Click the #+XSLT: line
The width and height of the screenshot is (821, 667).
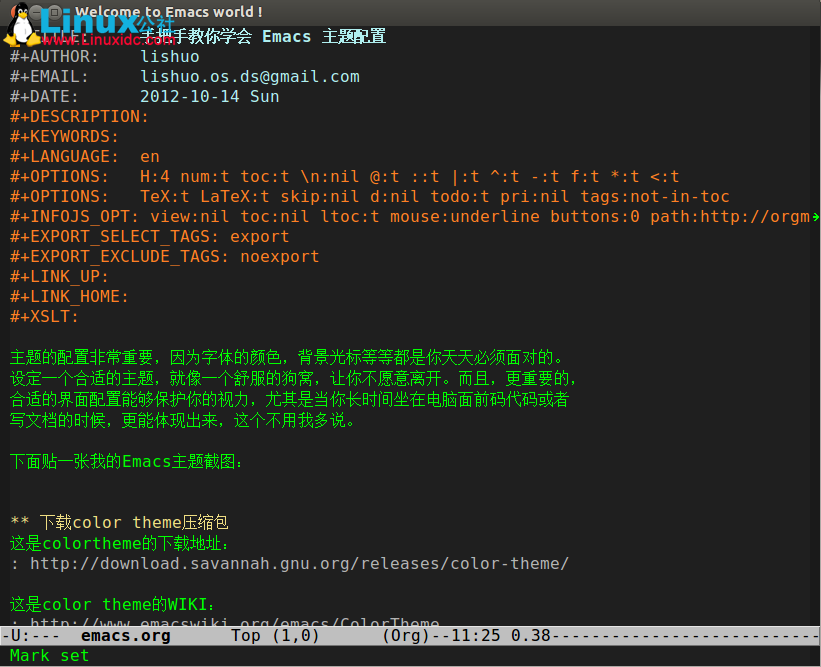[44, 316]
